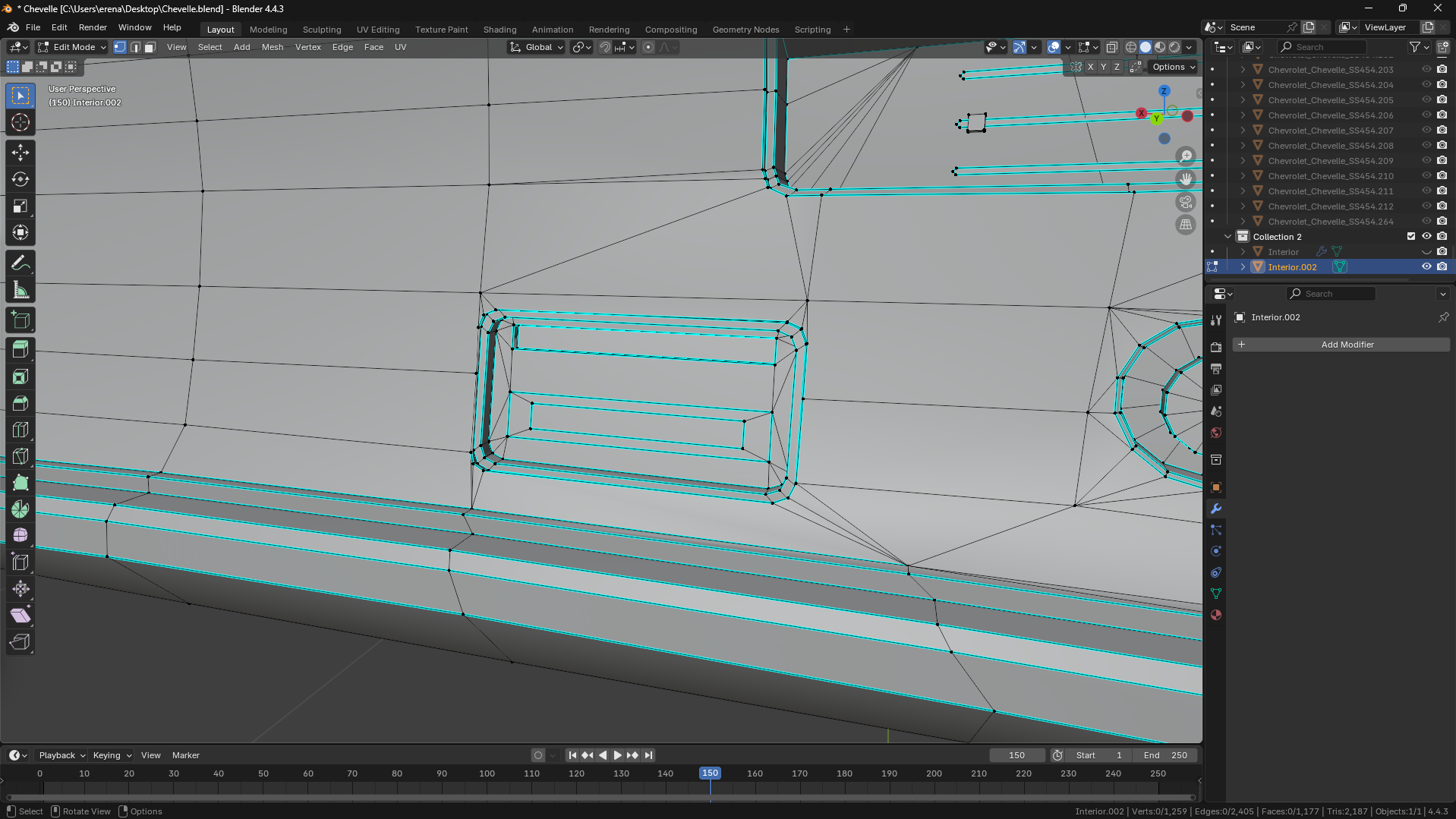Select the Bevel tool

coord(20,403)
